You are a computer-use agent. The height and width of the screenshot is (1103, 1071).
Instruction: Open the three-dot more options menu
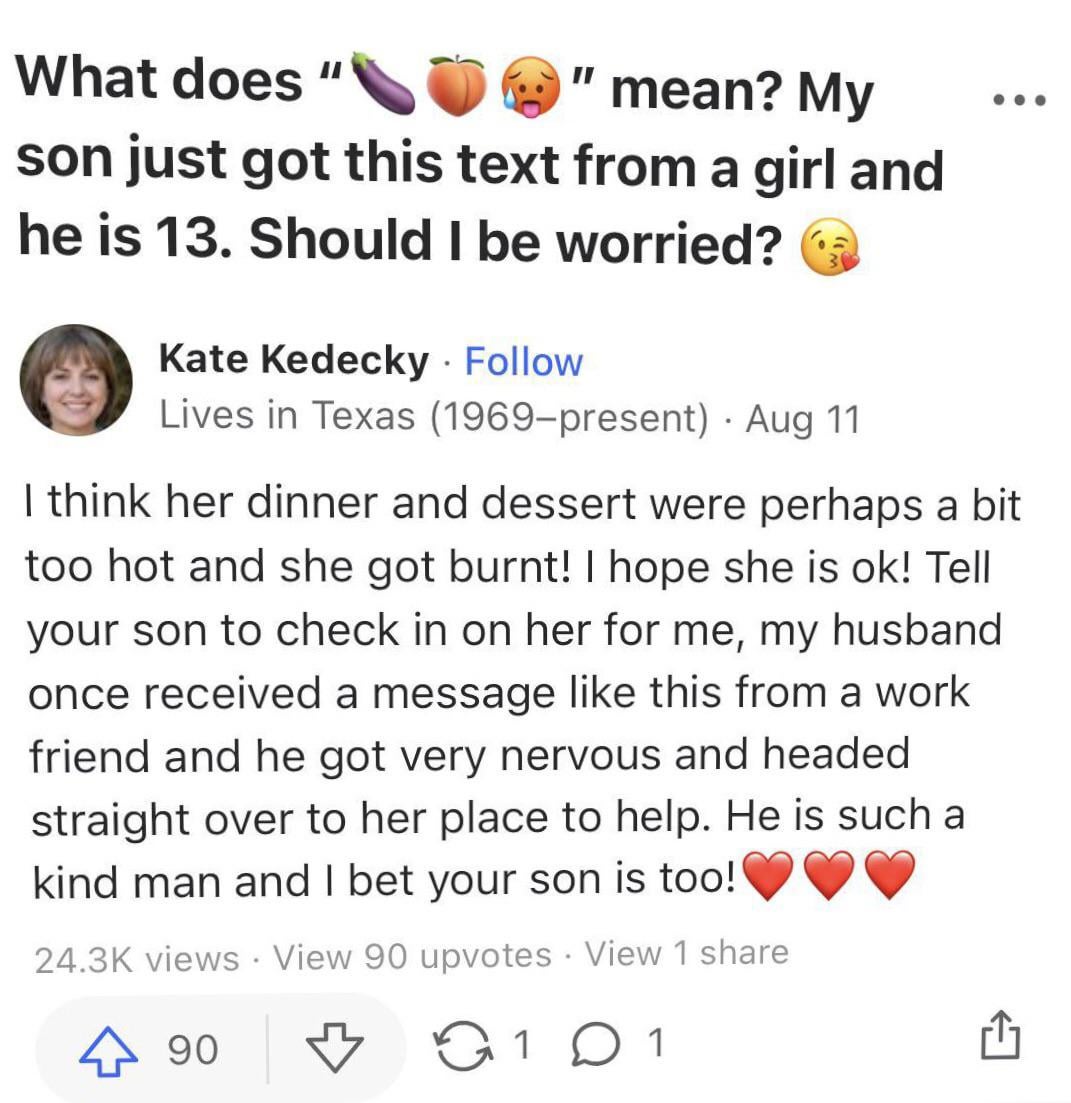[x=1018, y=99]
